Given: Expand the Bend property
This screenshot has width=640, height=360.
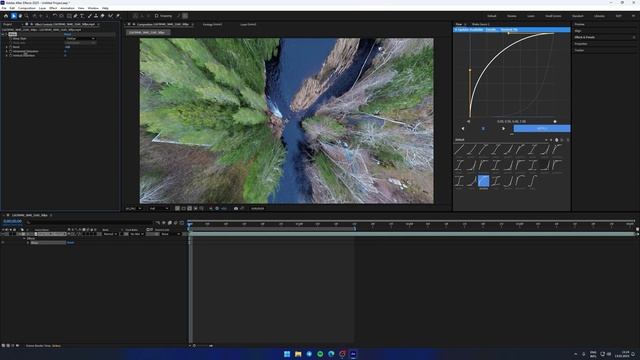Looking at the screenshot, I should (7, 47).
